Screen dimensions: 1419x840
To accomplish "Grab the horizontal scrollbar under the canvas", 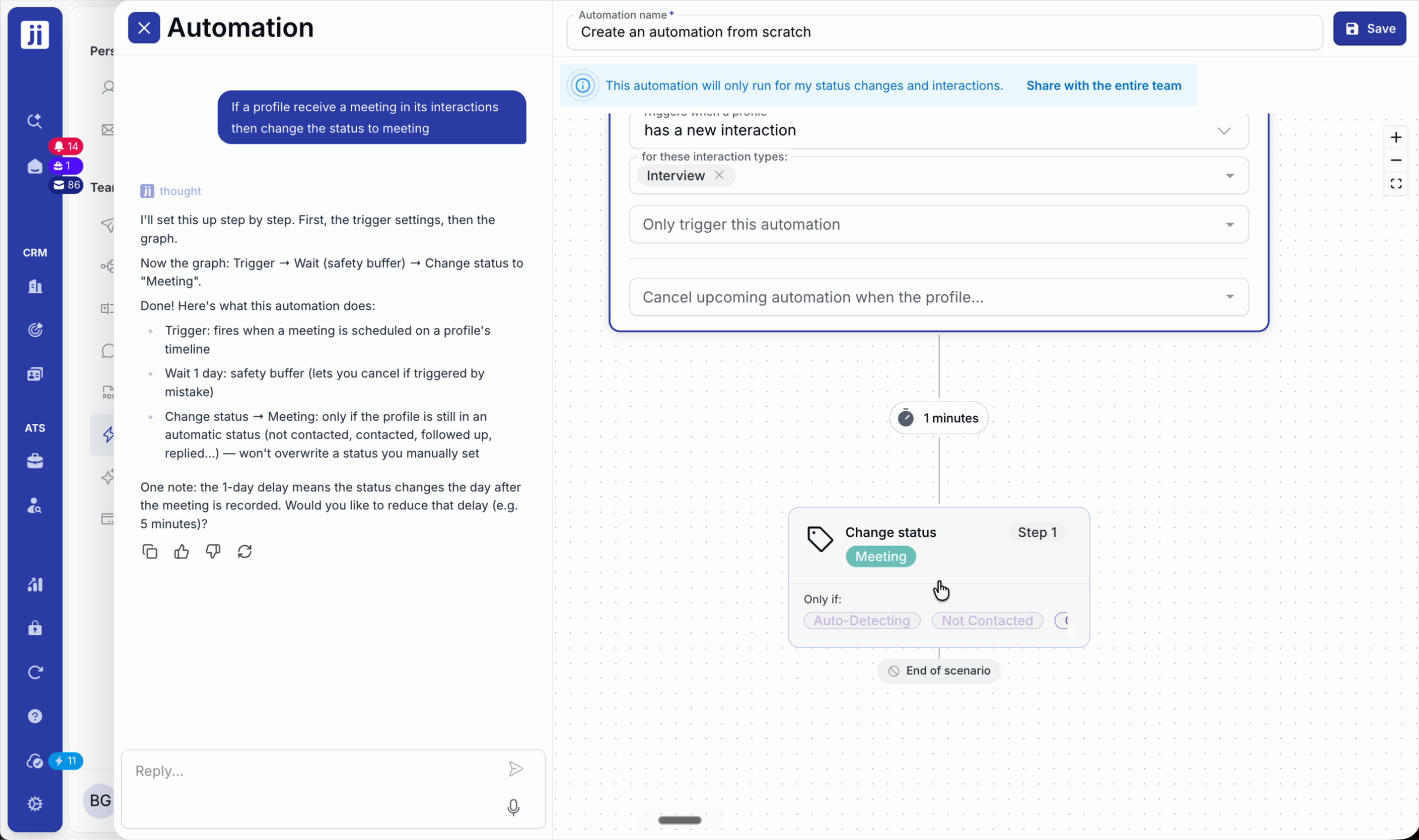I will 679,820.
